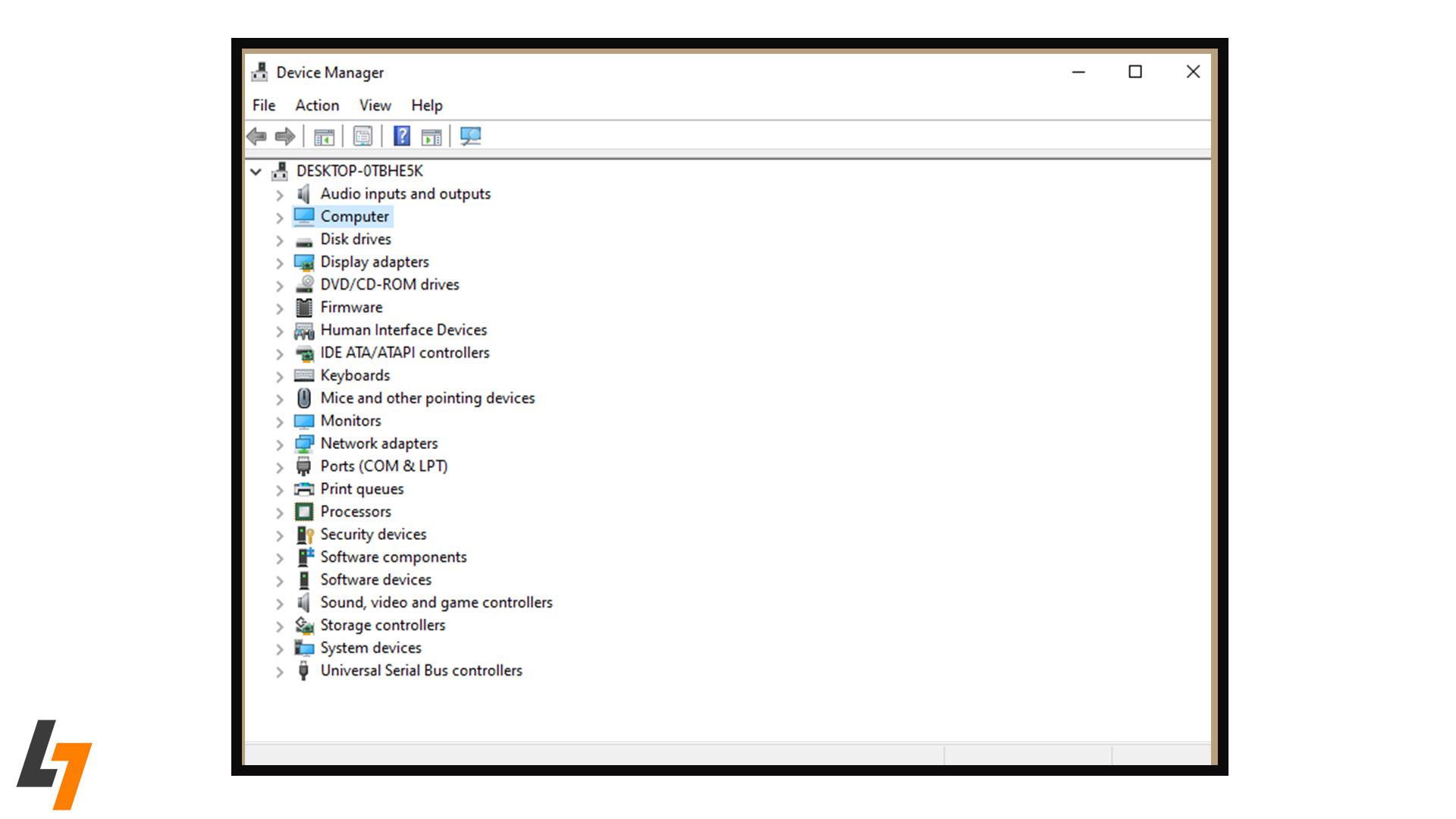Screen dimensions: 1456x819
Task: Click the Properties toolbar icon
Action: (362, 136)
